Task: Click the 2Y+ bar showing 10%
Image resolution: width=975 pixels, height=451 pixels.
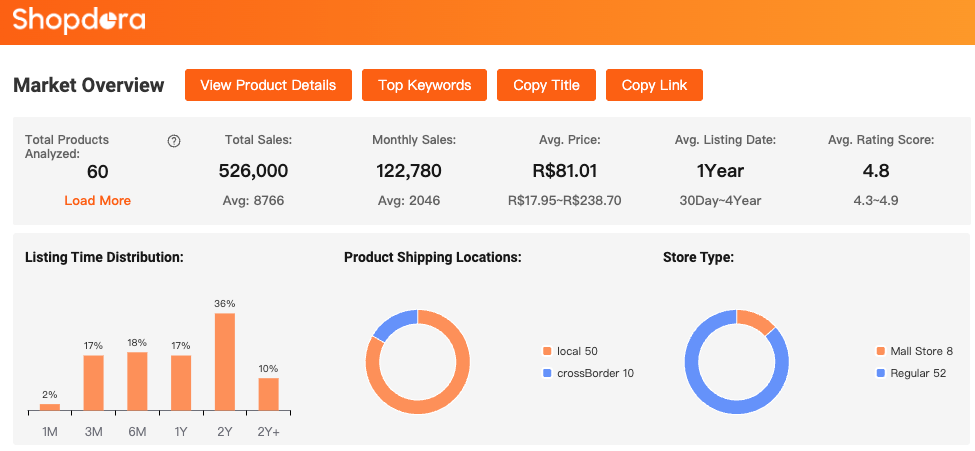Action: click(x=268, y=394)
